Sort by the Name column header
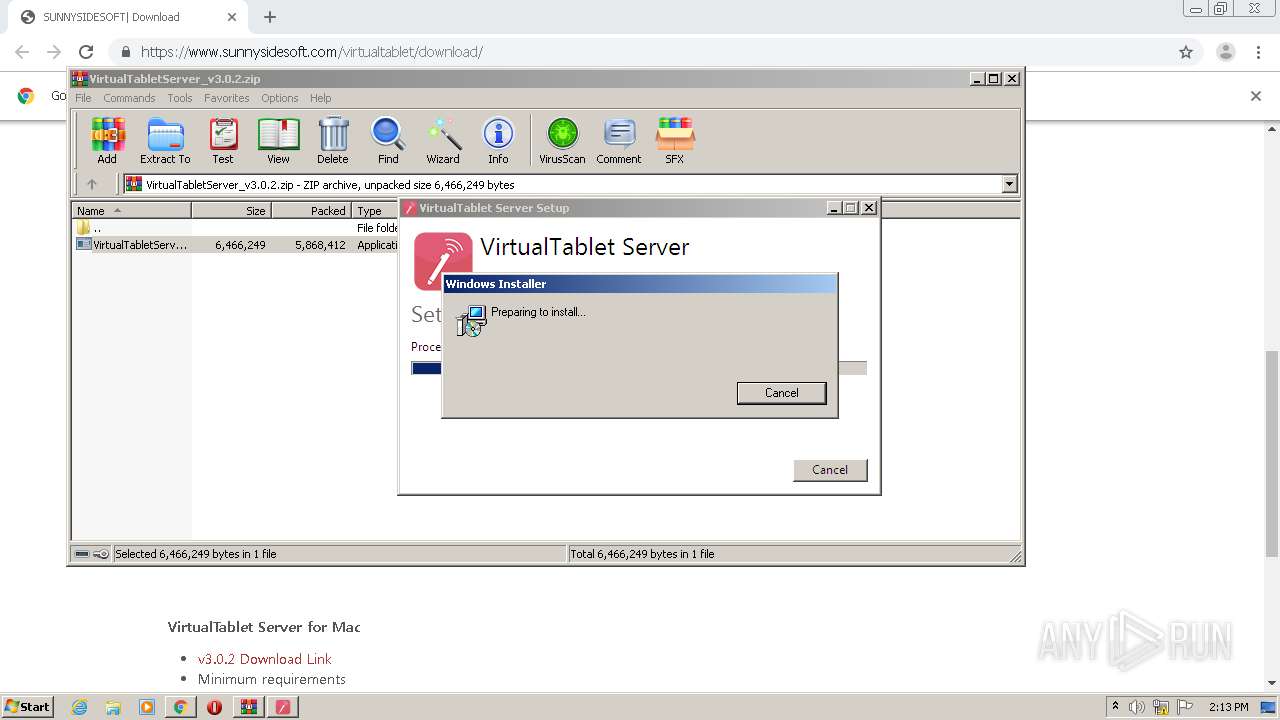This screenshot has width=1280, height=720. pos(131,210)
